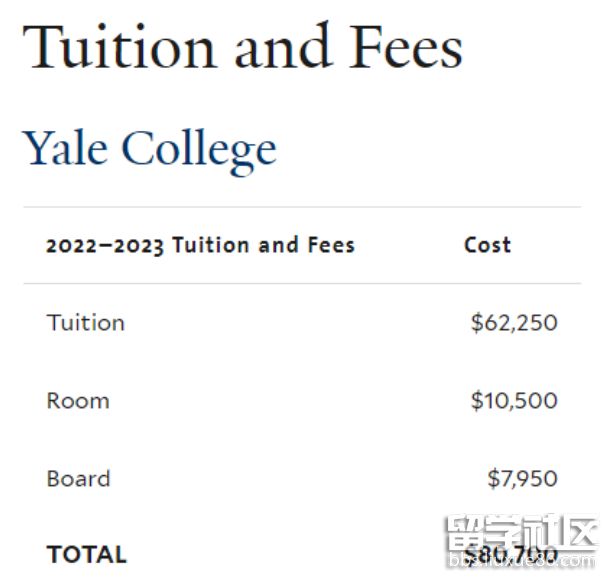
Task: Click the "2022–2023" year in table header
Action: [x=104, y=245]
